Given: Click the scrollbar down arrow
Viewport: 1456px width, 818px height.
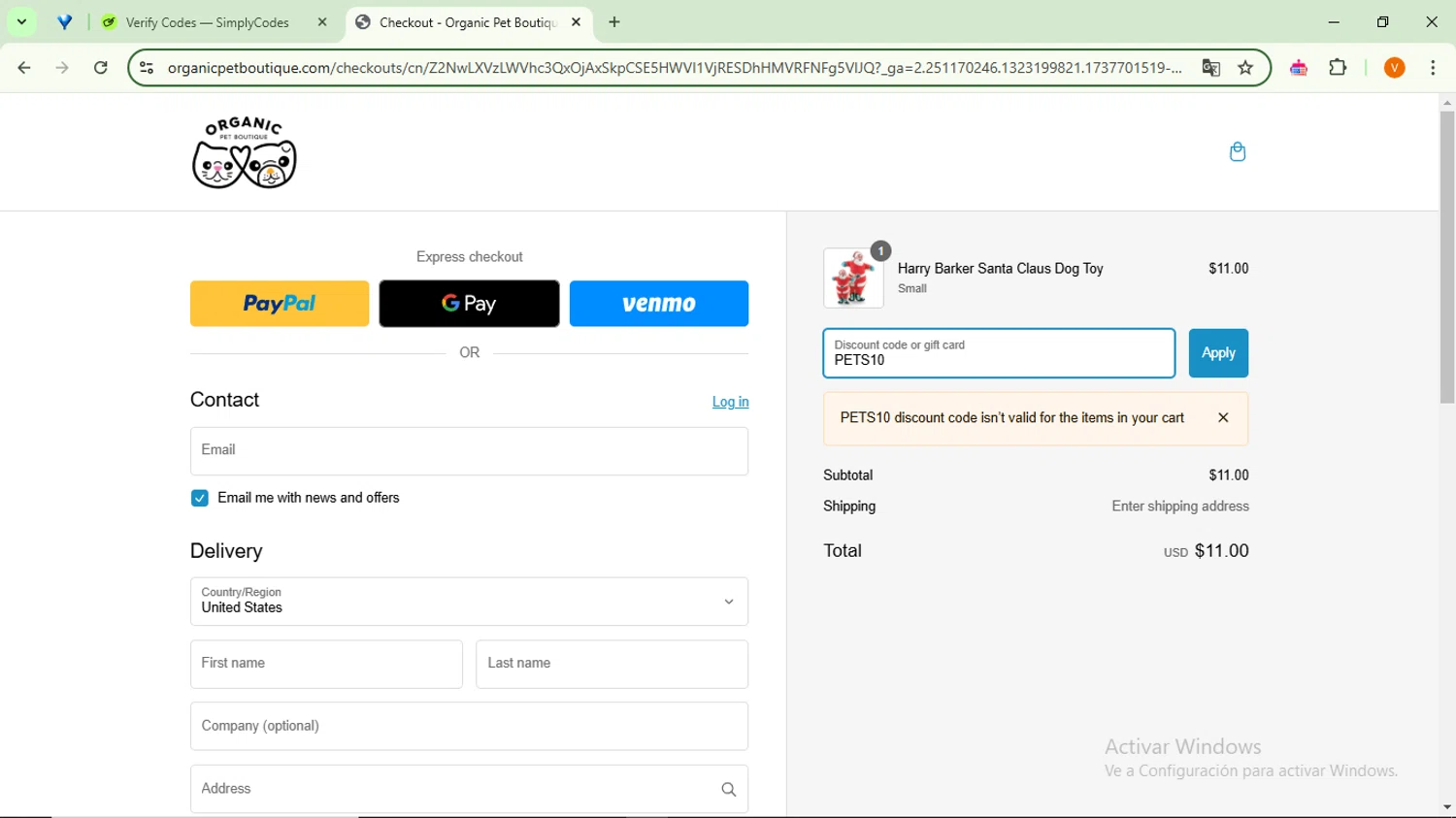Looking at the screenshot, I should point(1447,807).
